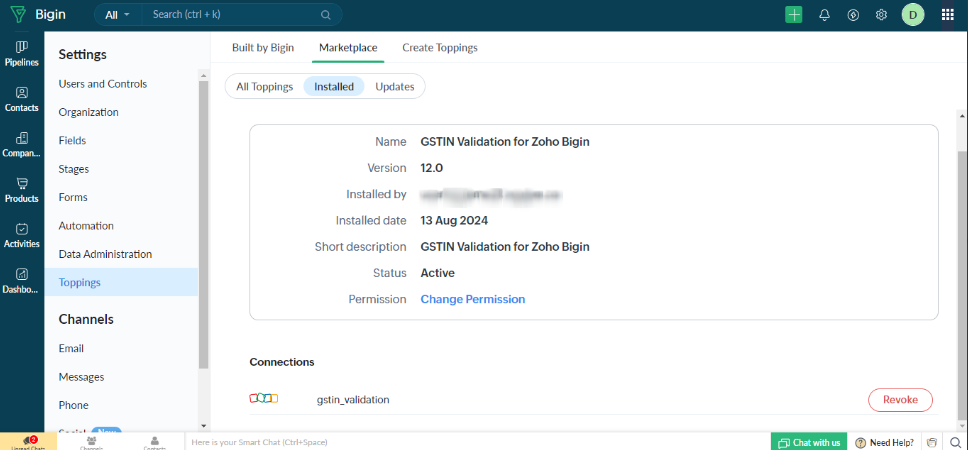
Task: Click the Active status value
Action: 438,273
